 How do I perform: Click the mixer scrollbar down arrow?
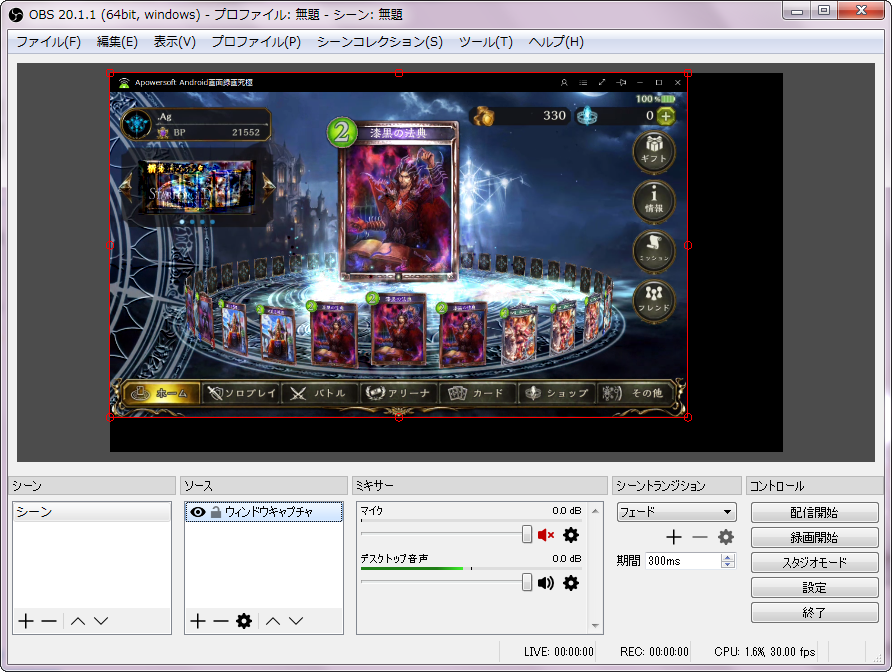point(595,626)
